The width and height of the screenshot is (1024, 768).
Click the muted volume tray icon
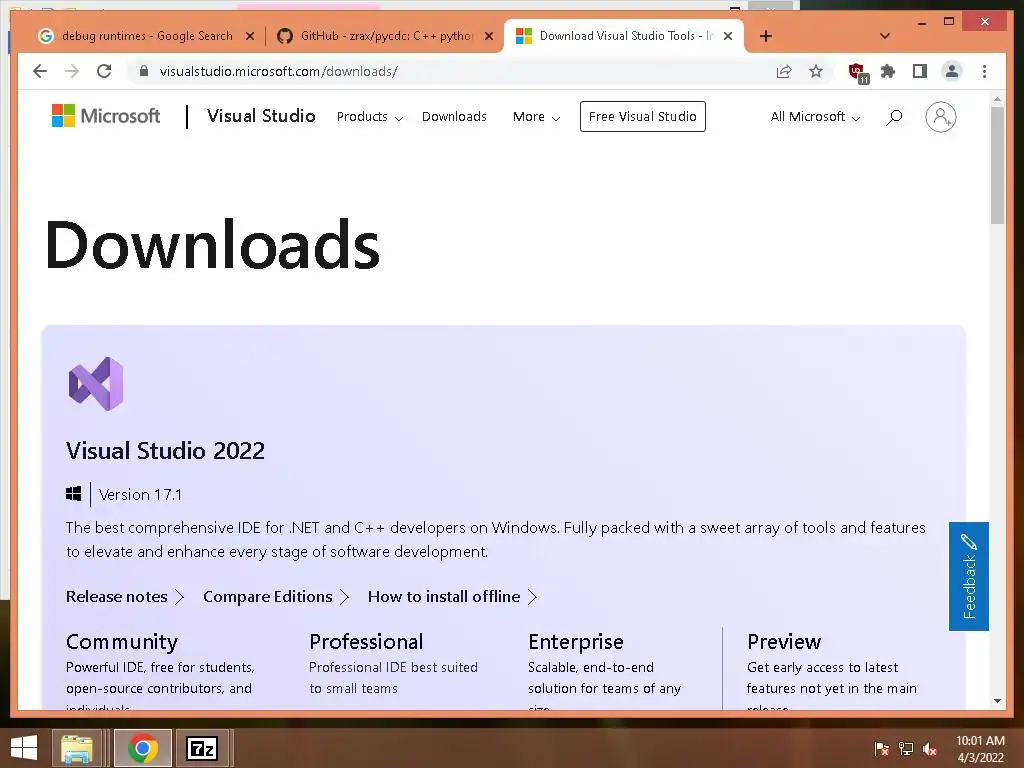pos(930,749)
